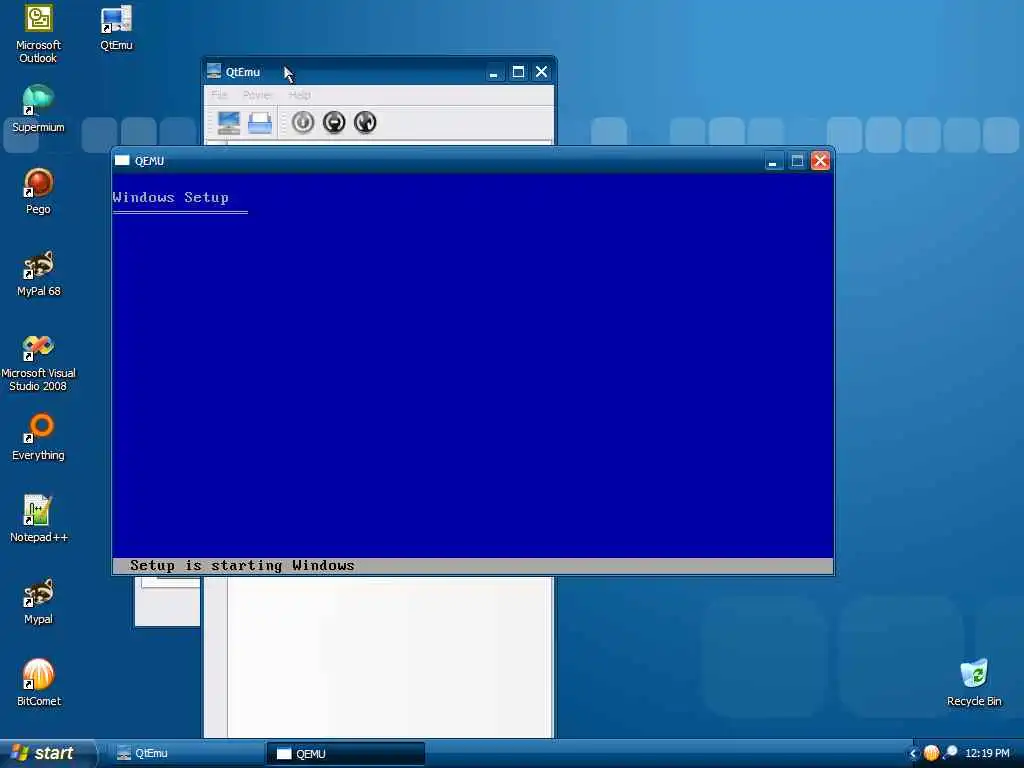This screenshot has width=1024, height=768.
Task: Switch to QtEmu taskbar button
Action: [185, 754]
